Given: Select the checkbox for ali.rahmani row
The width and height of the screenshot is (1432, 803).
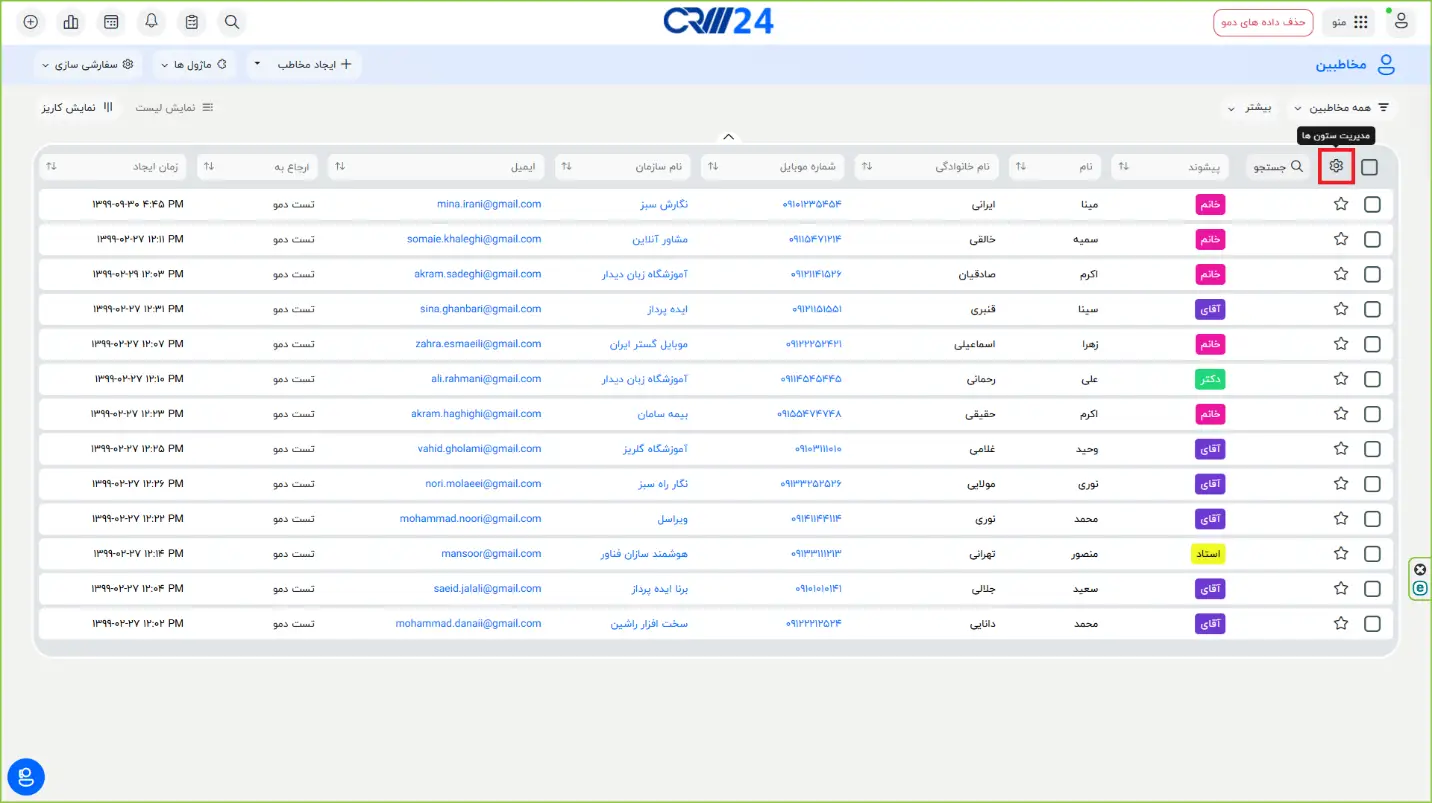Looking at the screenshot, I should coord(1372,379).
